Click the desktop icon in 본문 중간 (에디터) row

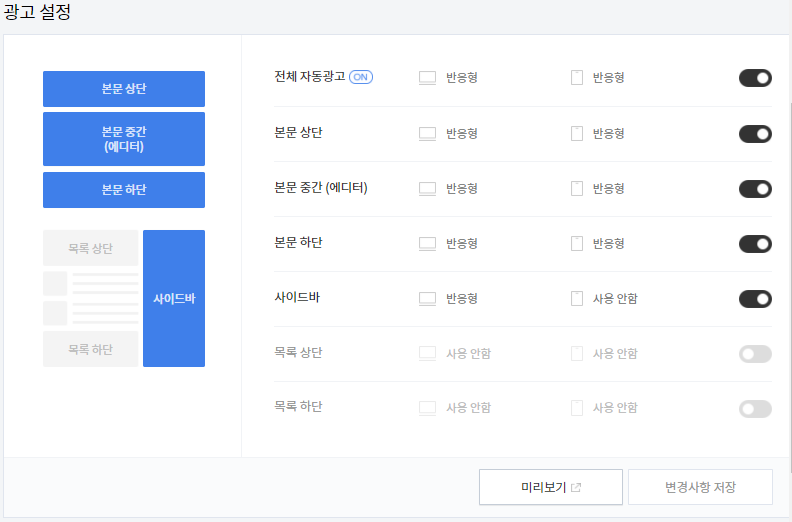point(427,189)
